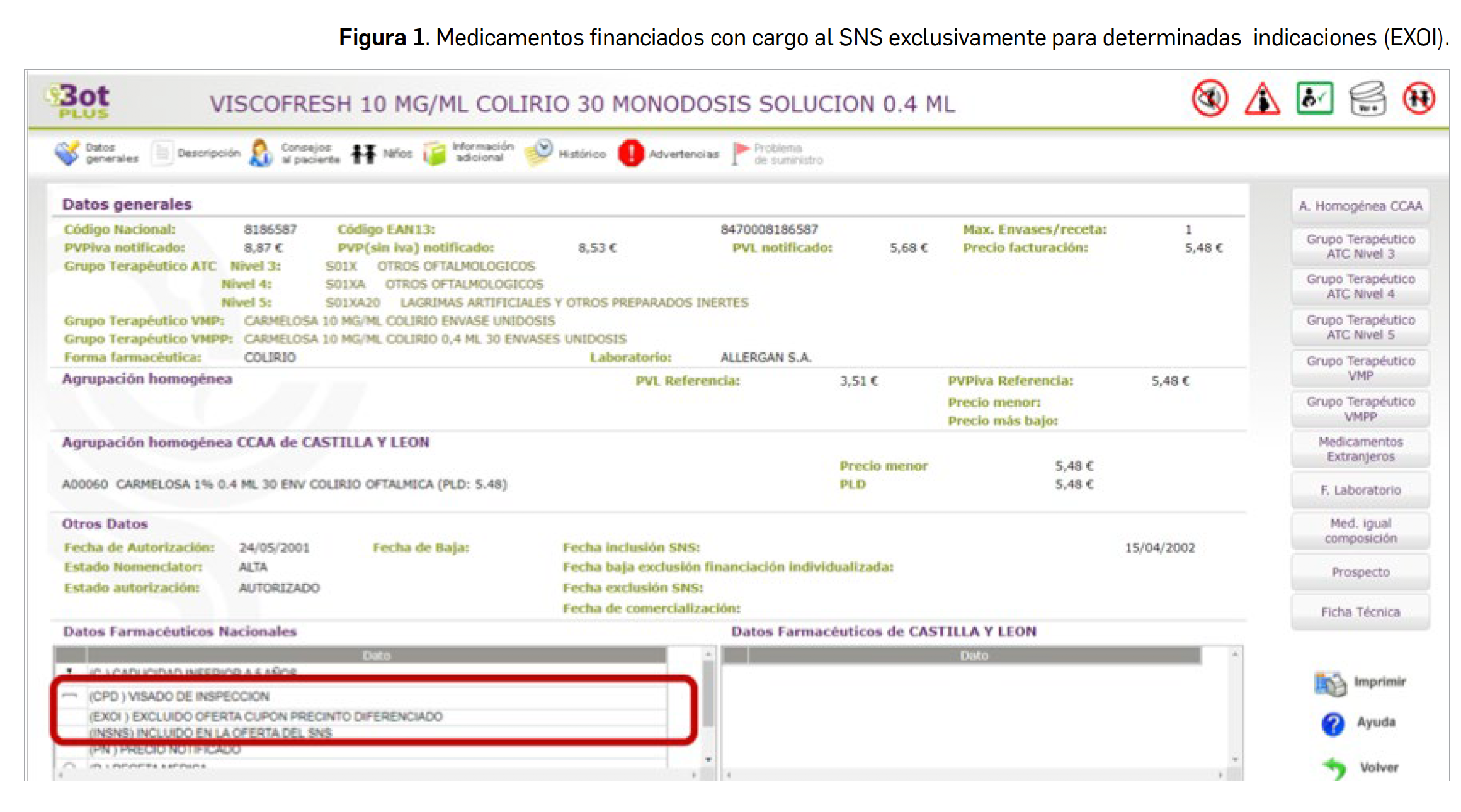Click the pregnancy warning triangle icon
This screenshot has width=1461, height=812.
coord(1262,99)
